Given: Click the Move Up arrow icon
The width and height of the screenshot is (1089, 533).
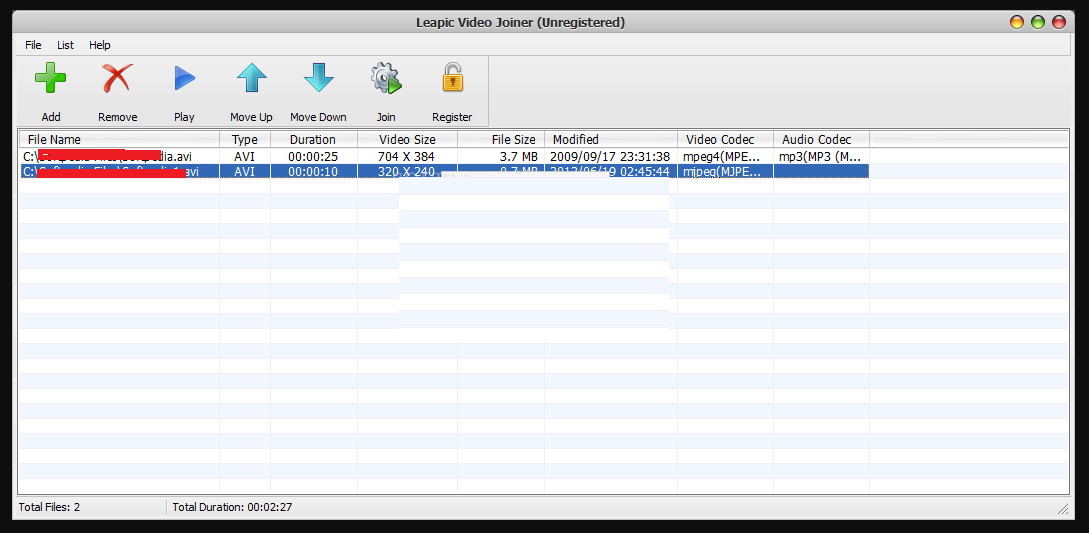Looking at the screenshot, I should pyautogui.click(x=251, y=78).
